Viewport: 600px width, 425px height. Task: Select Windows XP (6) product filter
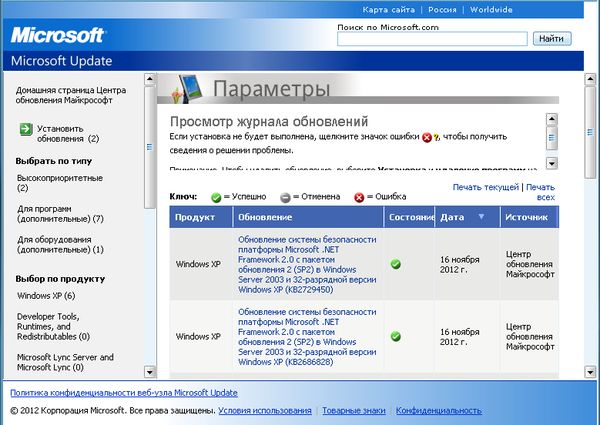(46, 296)
